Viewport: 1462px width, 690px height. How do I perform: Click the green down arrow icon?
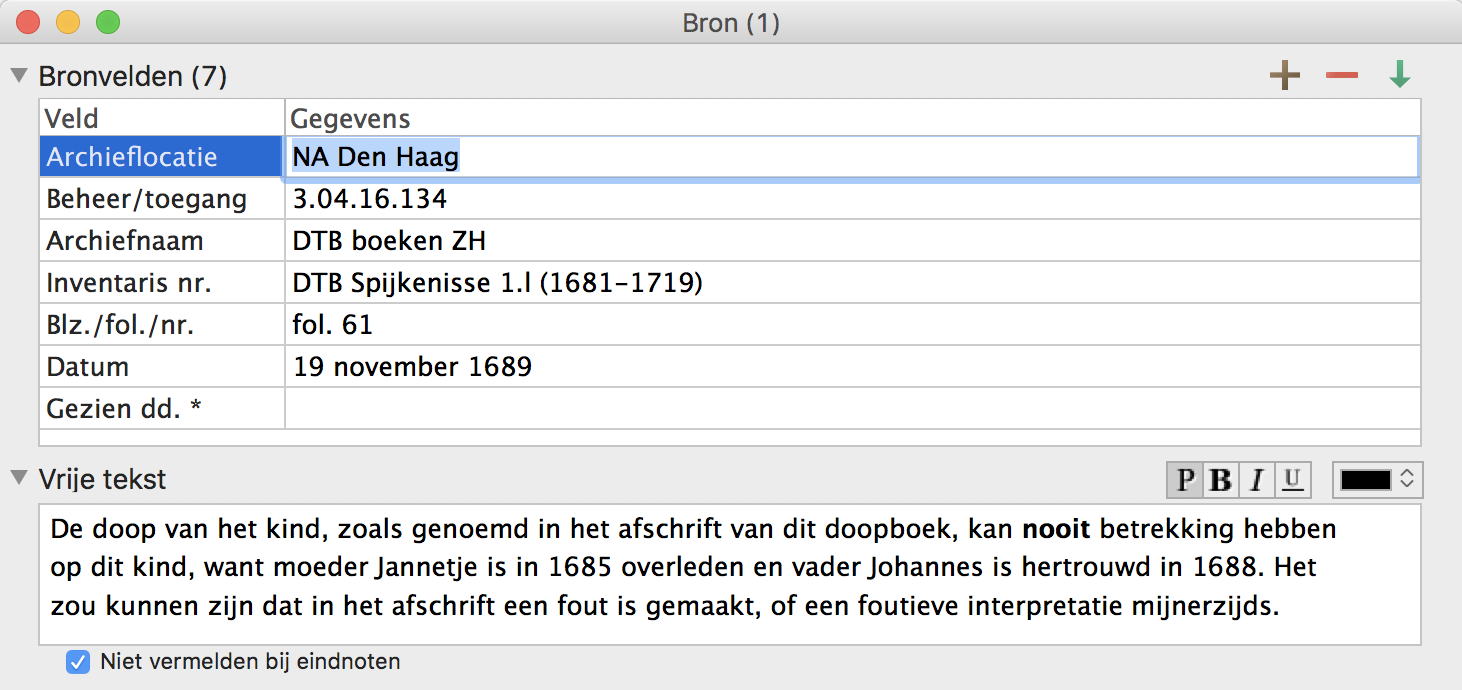(x=1399, y=76)
